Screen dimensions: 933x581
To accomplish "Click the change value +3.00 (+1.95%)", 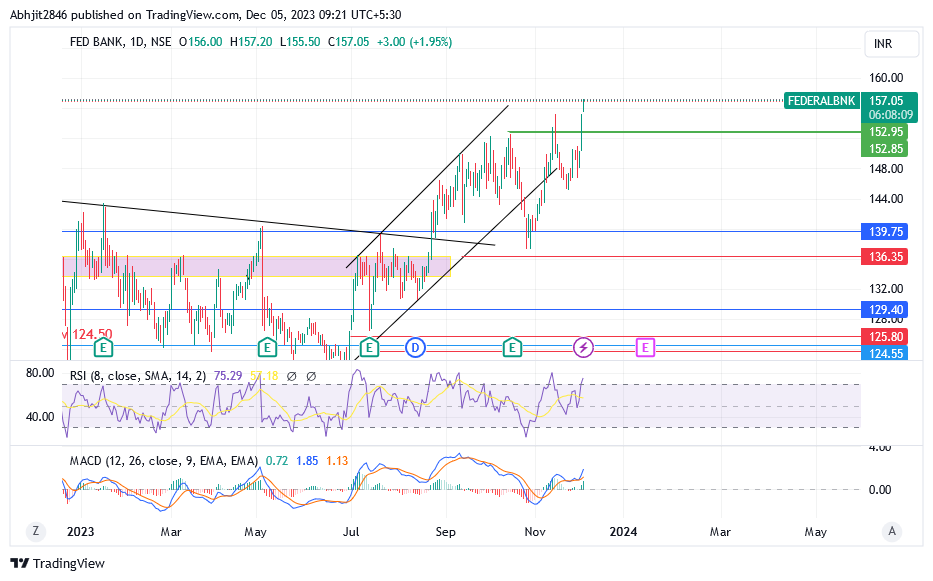I will (x=414, y=42).
